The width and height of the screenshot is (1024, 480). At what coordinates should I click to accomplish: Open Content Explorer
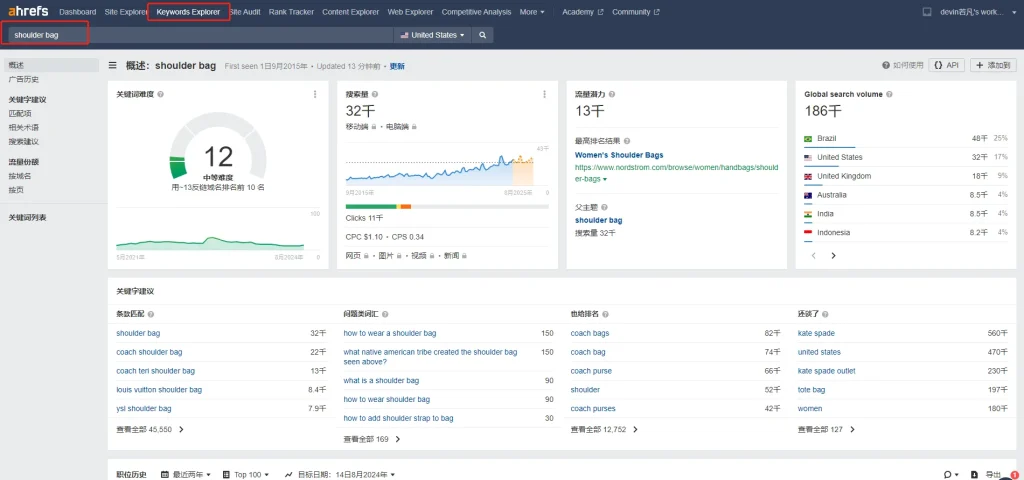pos(351,12)
